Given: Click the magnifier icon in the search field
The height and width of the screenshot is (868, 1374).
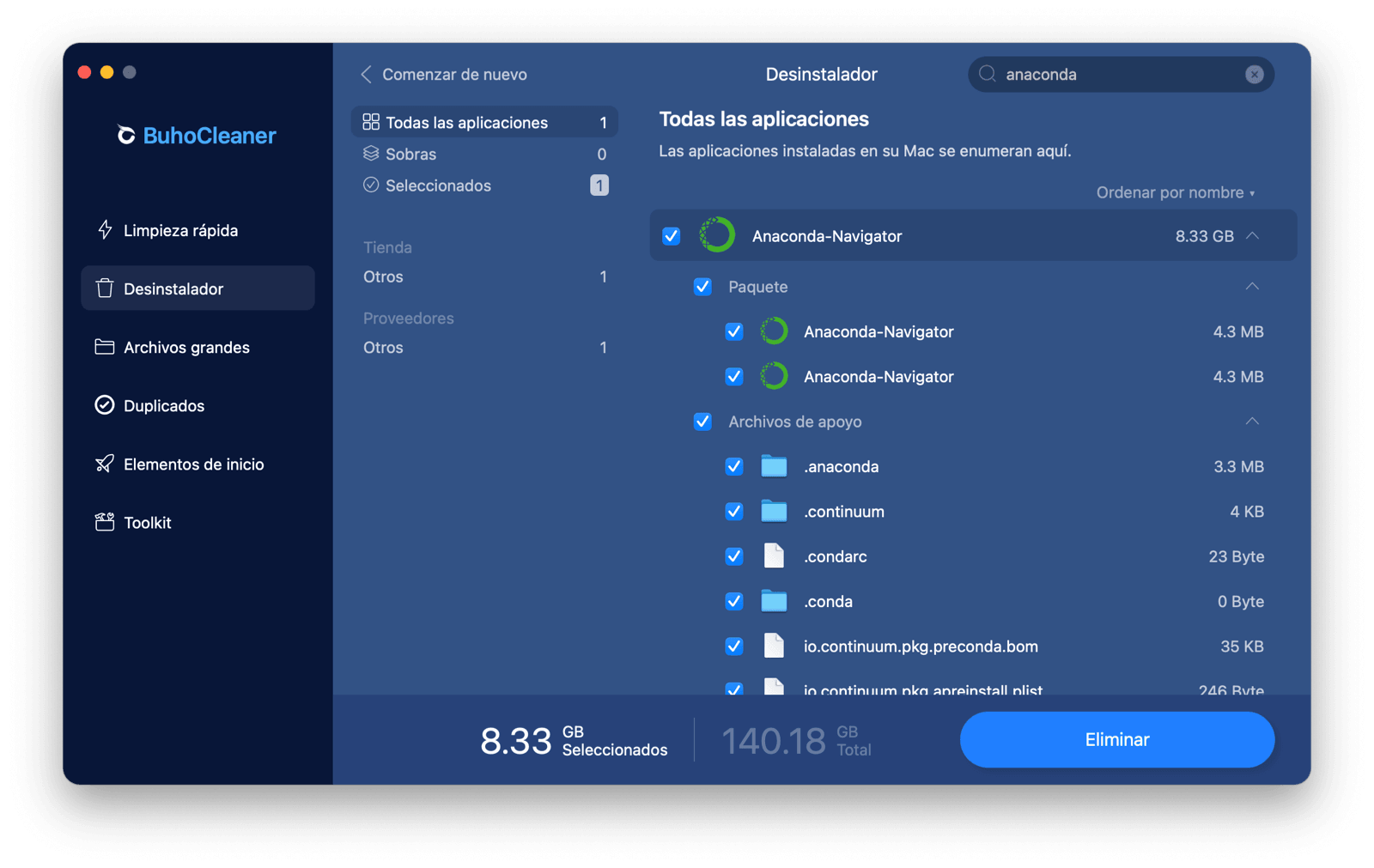Looking at the screenshot, I should (988, 74).
